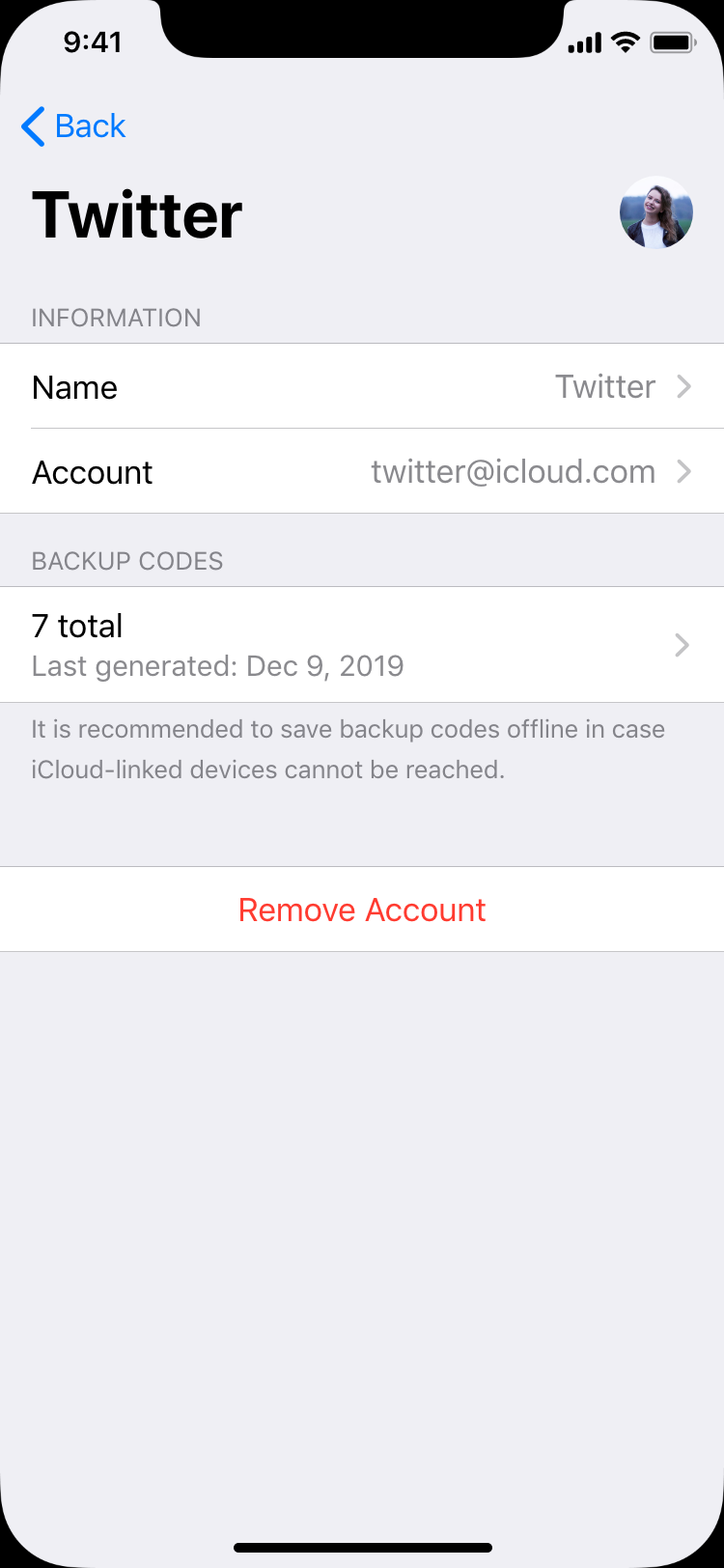The height and width of the screenshot is (1568, 724).
Task: Tap the cellular signal bars icon
Action: coord(585,43)
